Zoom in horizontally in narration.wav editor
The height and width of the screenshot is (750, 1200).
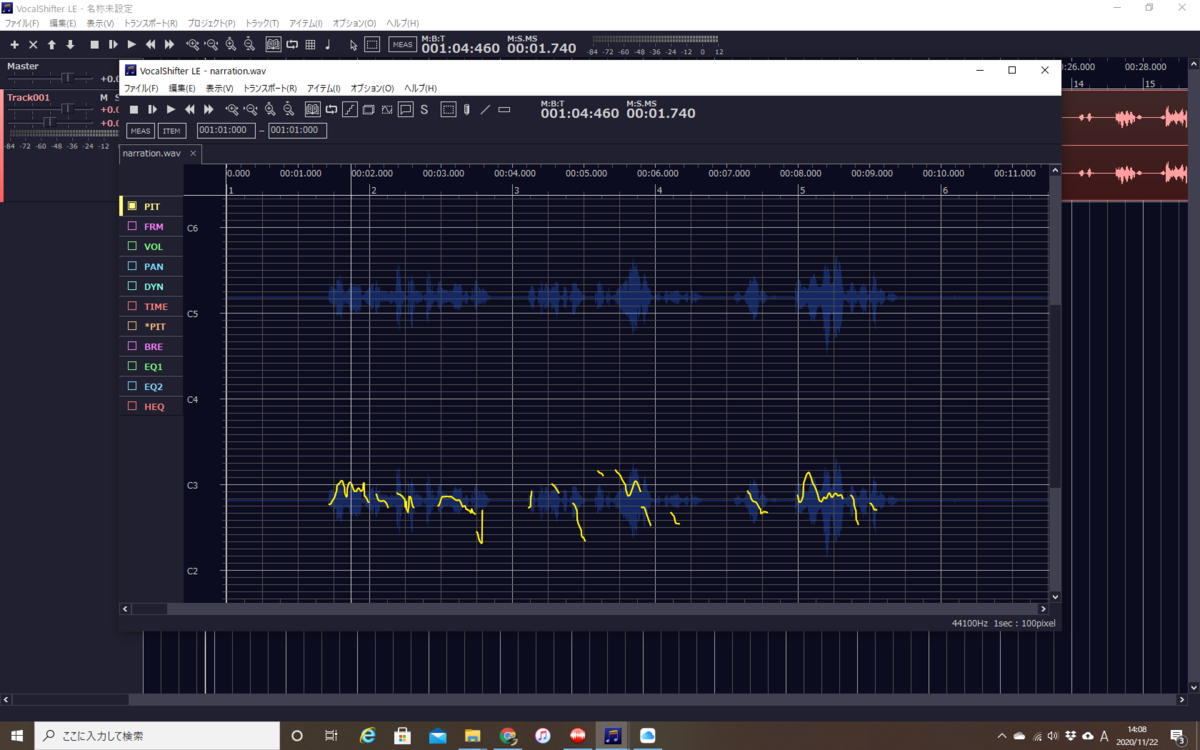[232, 109]
